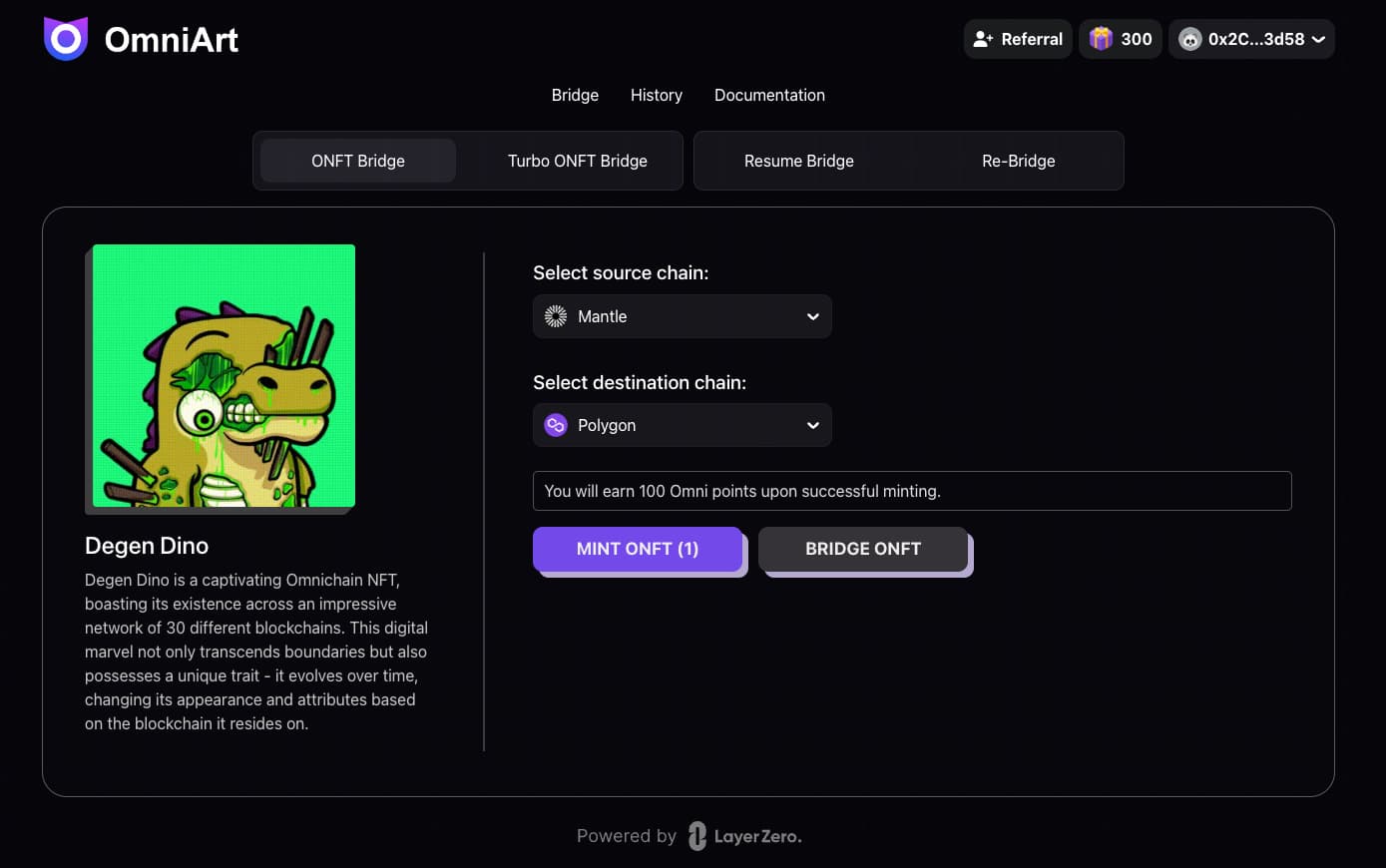Switch to the ONFT Bridge tab

pos(358,161)
